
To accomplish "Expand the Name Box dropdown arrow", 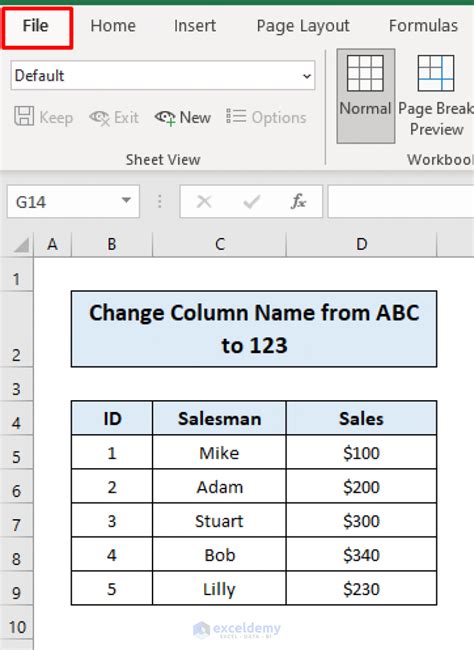I will 126,201.
